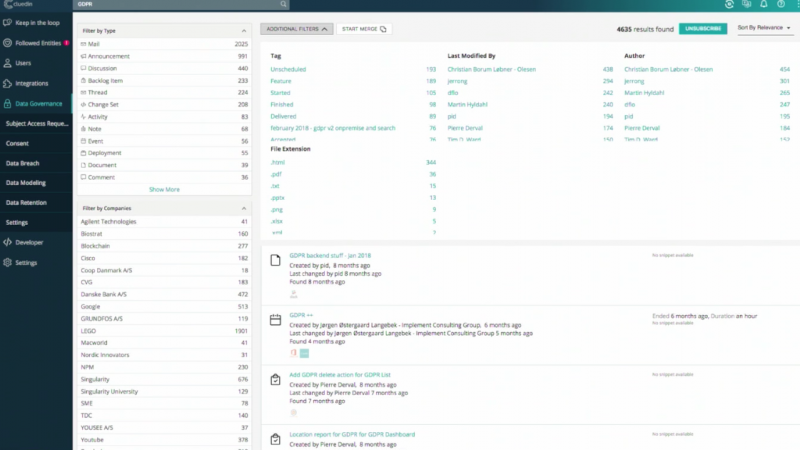This screenshot has height=450, width=800.
Task: Click the clipboard icon for Add GDPR delete action
Action: coord(276,380)
